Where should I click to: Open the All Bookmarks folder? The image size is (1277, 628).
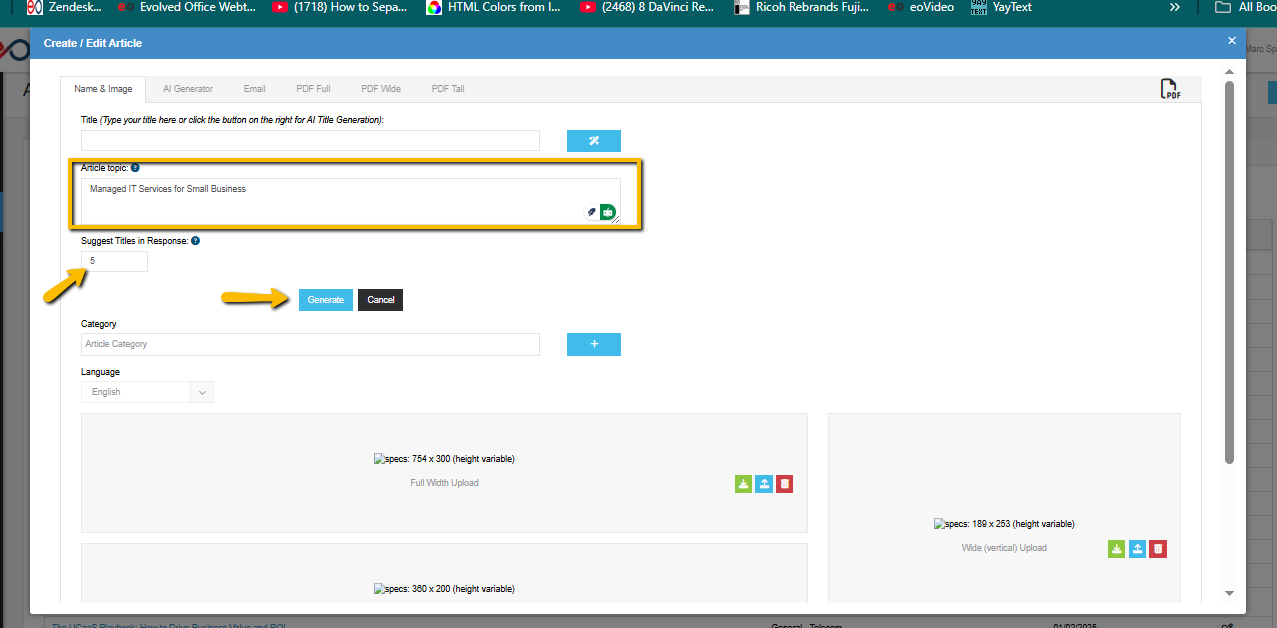1244,7
